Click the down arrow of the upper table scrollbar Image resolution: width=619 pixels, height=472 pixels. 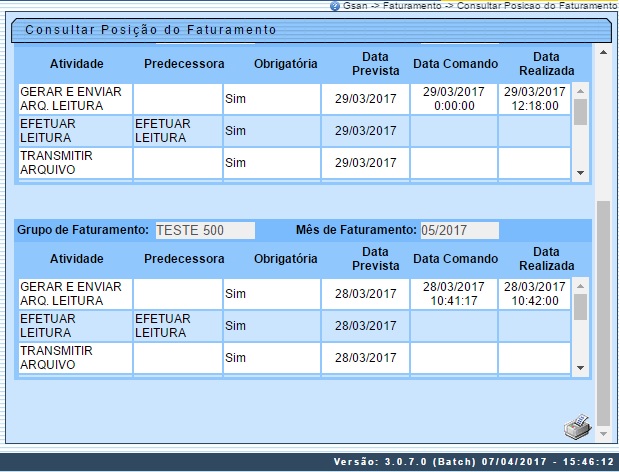(x=580, y=173)
